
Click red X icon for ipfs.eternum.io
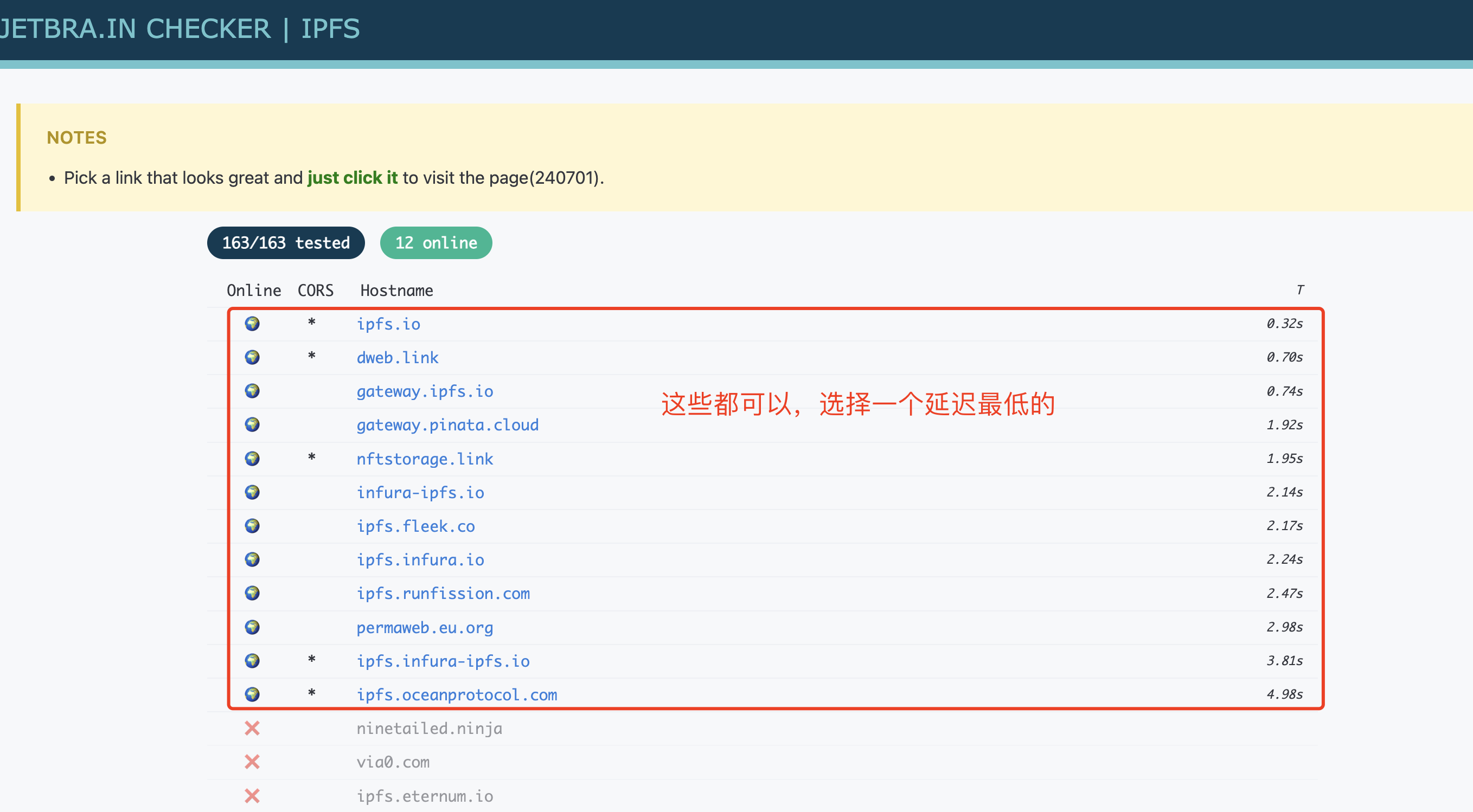252,795
